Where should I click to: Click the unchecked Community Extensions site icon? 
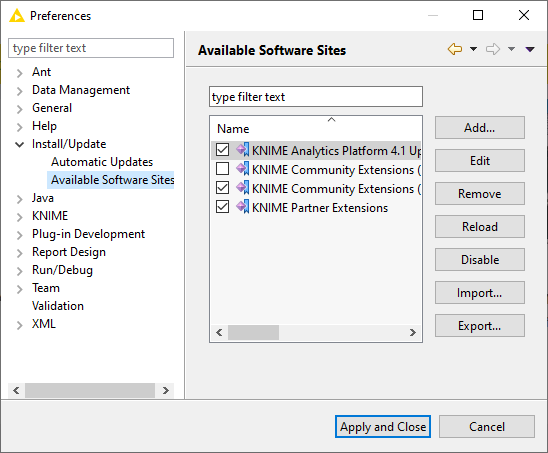pos(243,169)
